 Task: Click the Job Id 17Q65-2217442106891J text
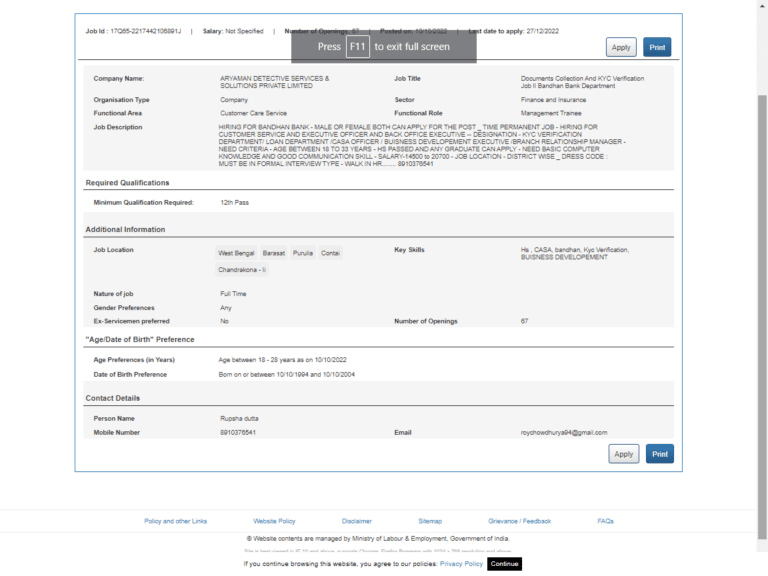click(x=133, y=31)
